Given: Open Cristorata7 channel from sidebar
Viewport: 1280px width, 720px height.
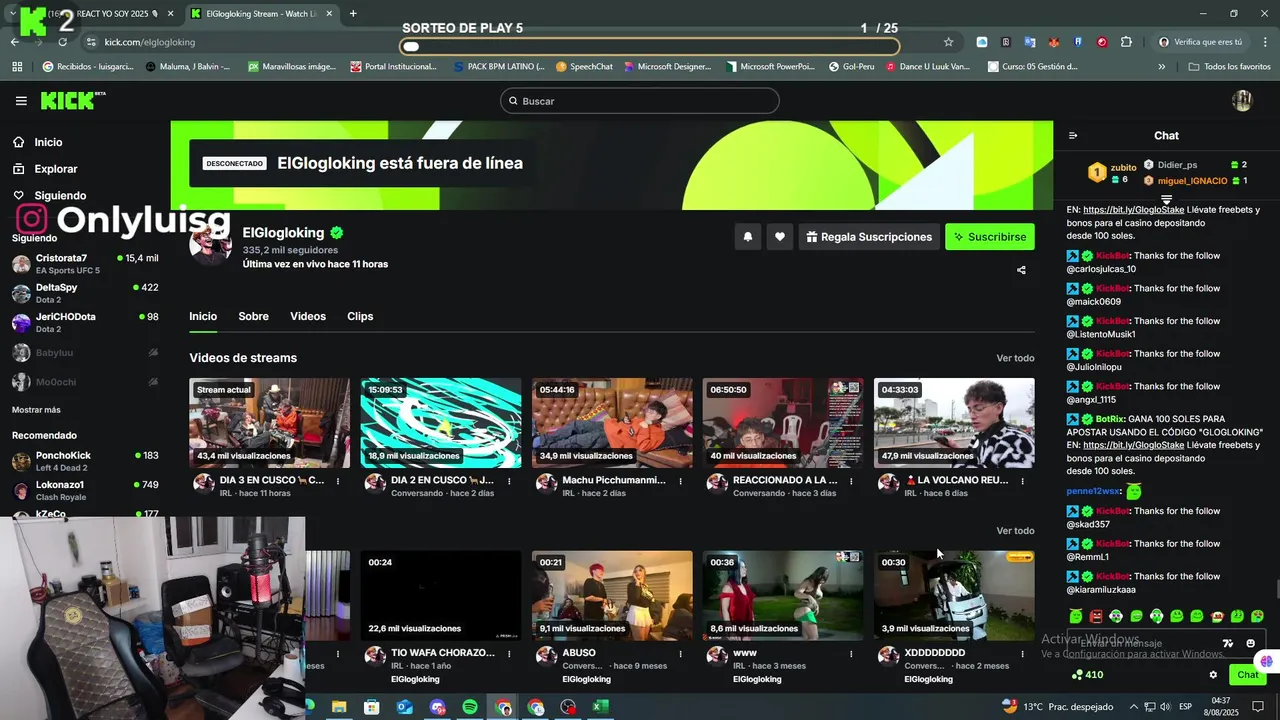Looking at the screenshot, I should coord(85,264).
